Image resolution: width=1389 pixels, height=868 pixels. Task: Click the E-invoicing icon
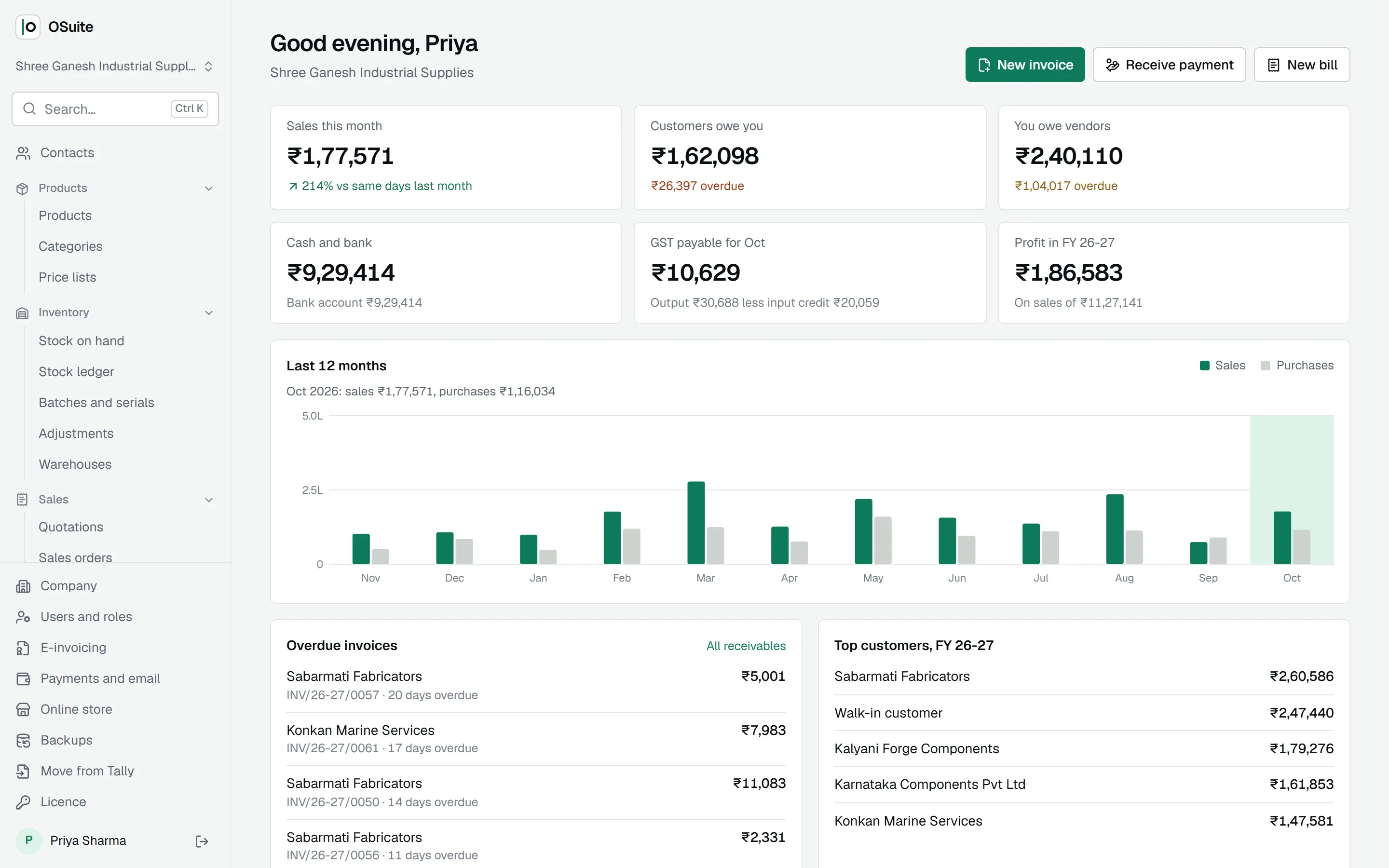pos(23,648)
